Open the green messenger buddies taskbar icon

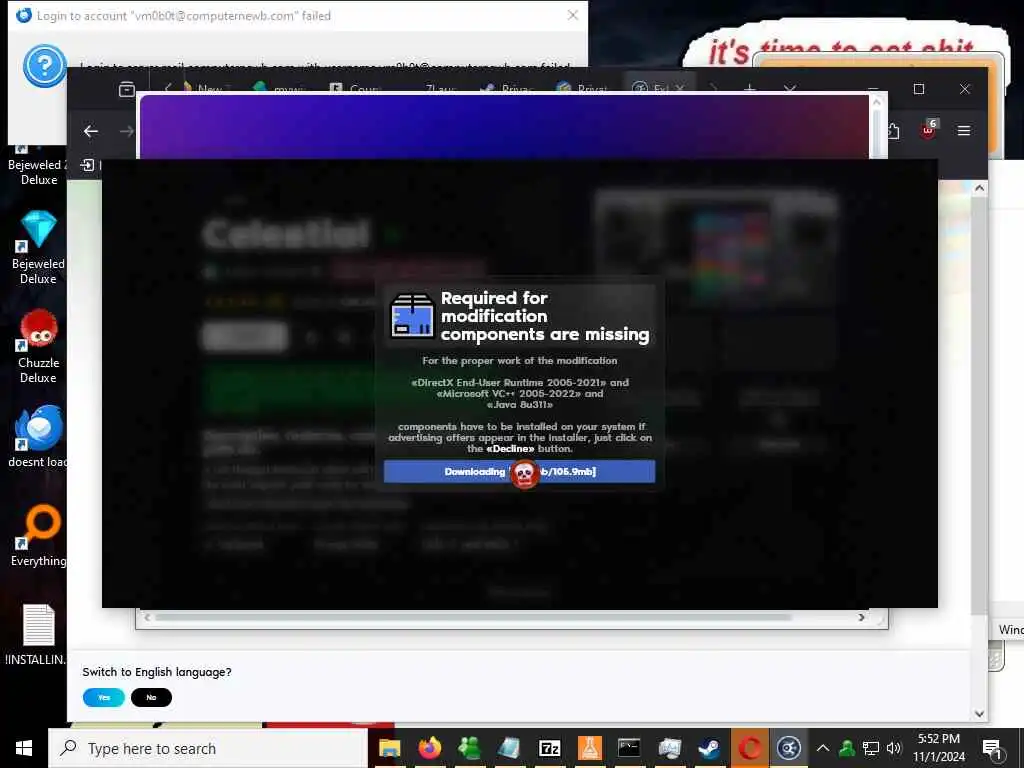(469, 748)
